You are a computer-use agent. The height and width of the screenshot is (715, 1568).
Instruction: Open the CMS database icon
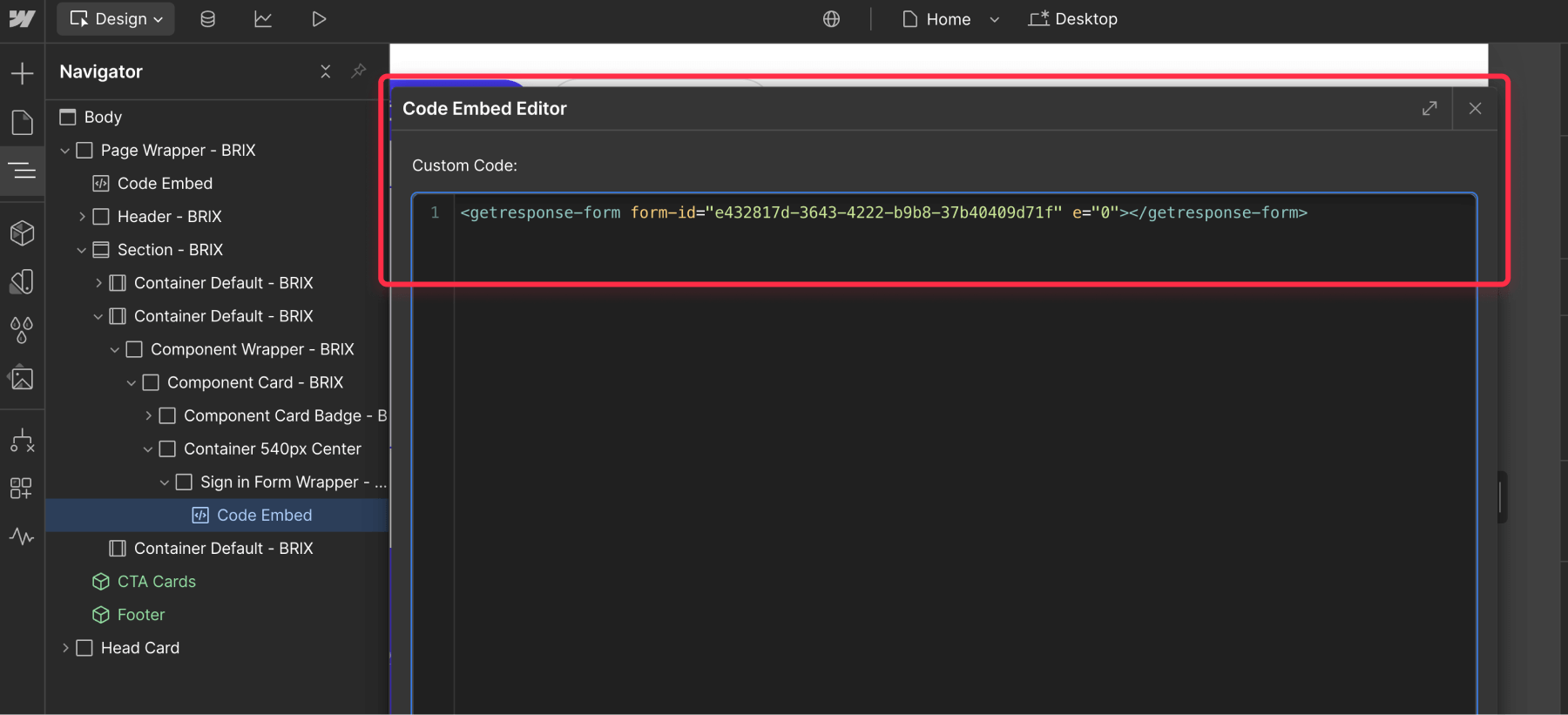coord(207,19)
